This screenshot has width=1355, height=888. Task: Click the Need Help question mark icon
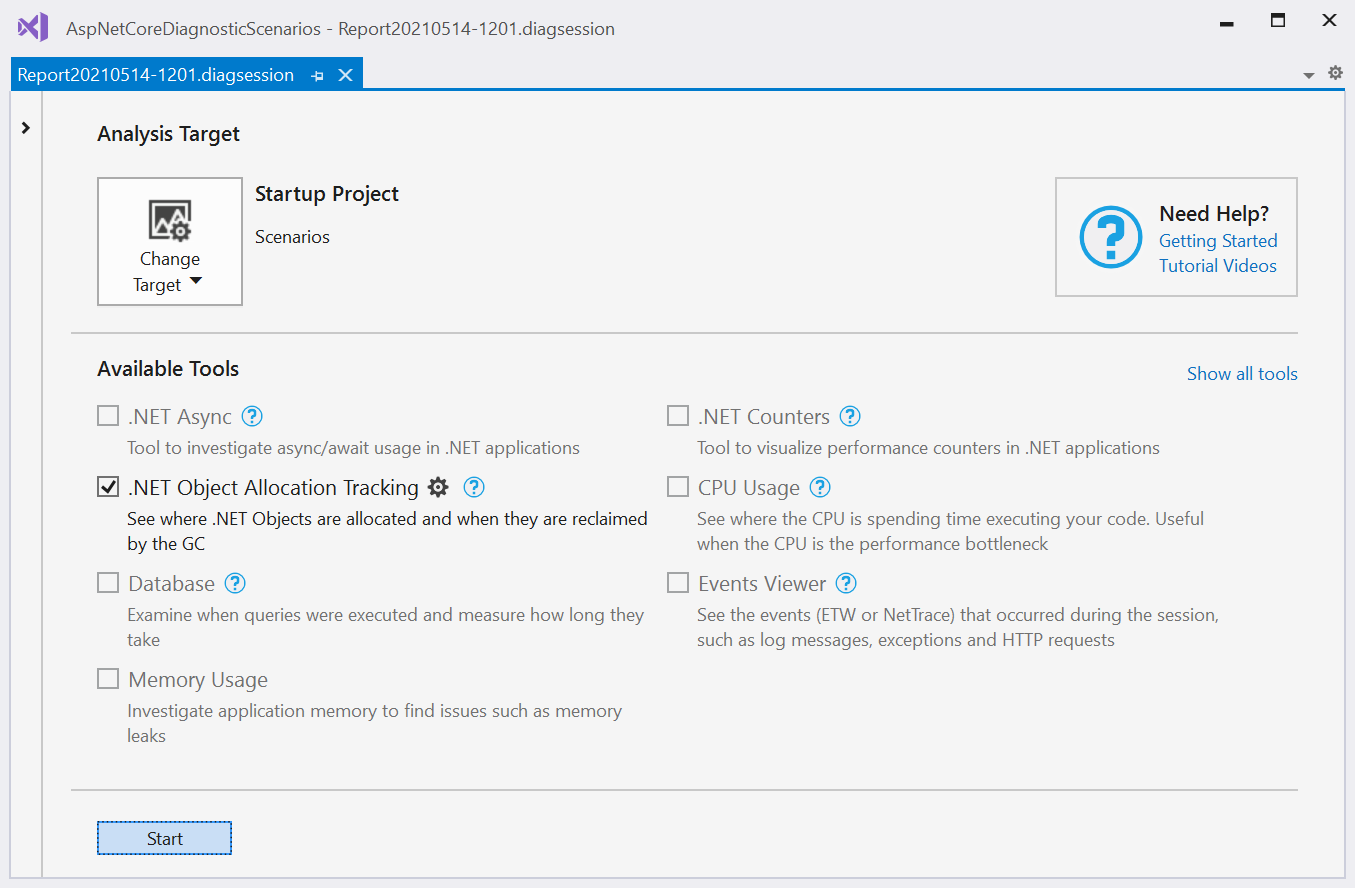click(1110, 237)
